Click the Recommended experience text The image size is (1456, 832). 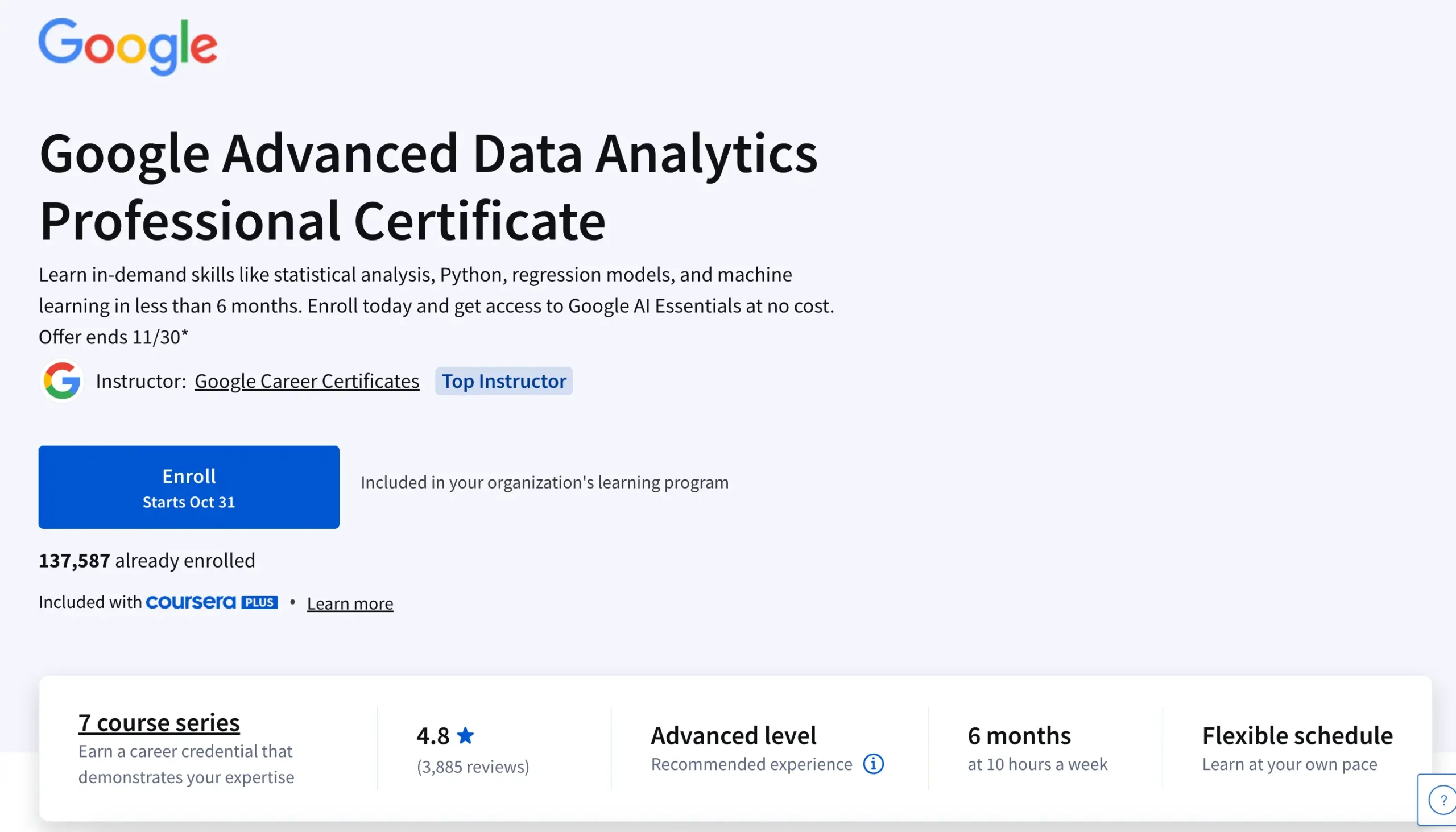(x=751, y=764)
